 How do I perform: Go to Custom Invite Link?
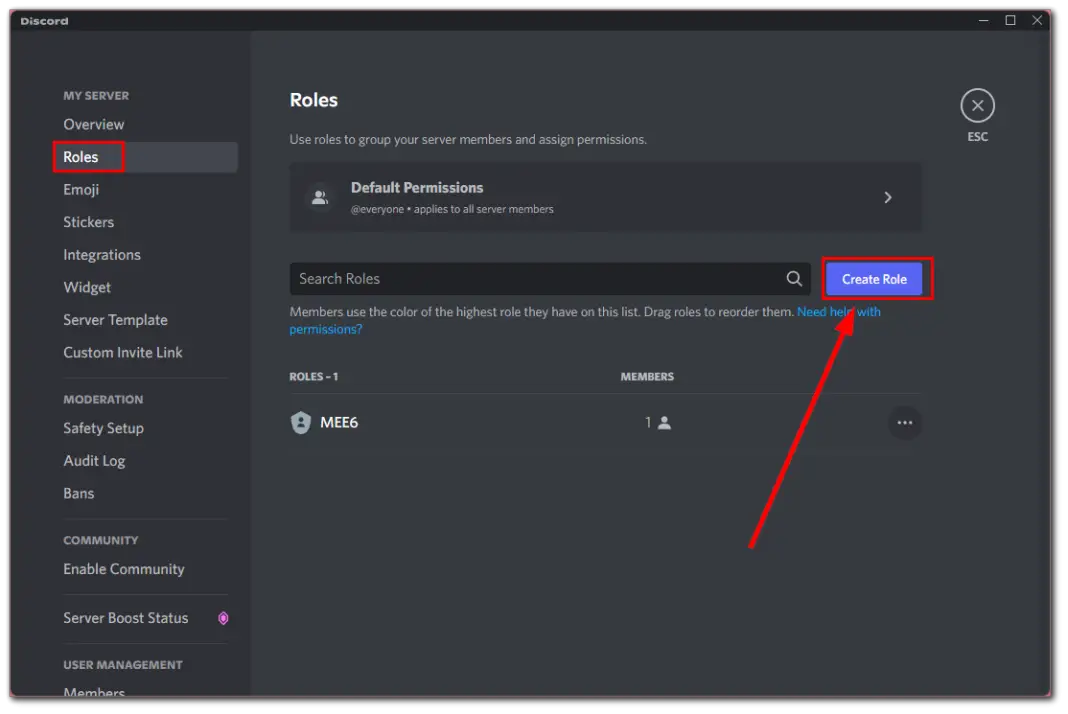click(123, 352)
